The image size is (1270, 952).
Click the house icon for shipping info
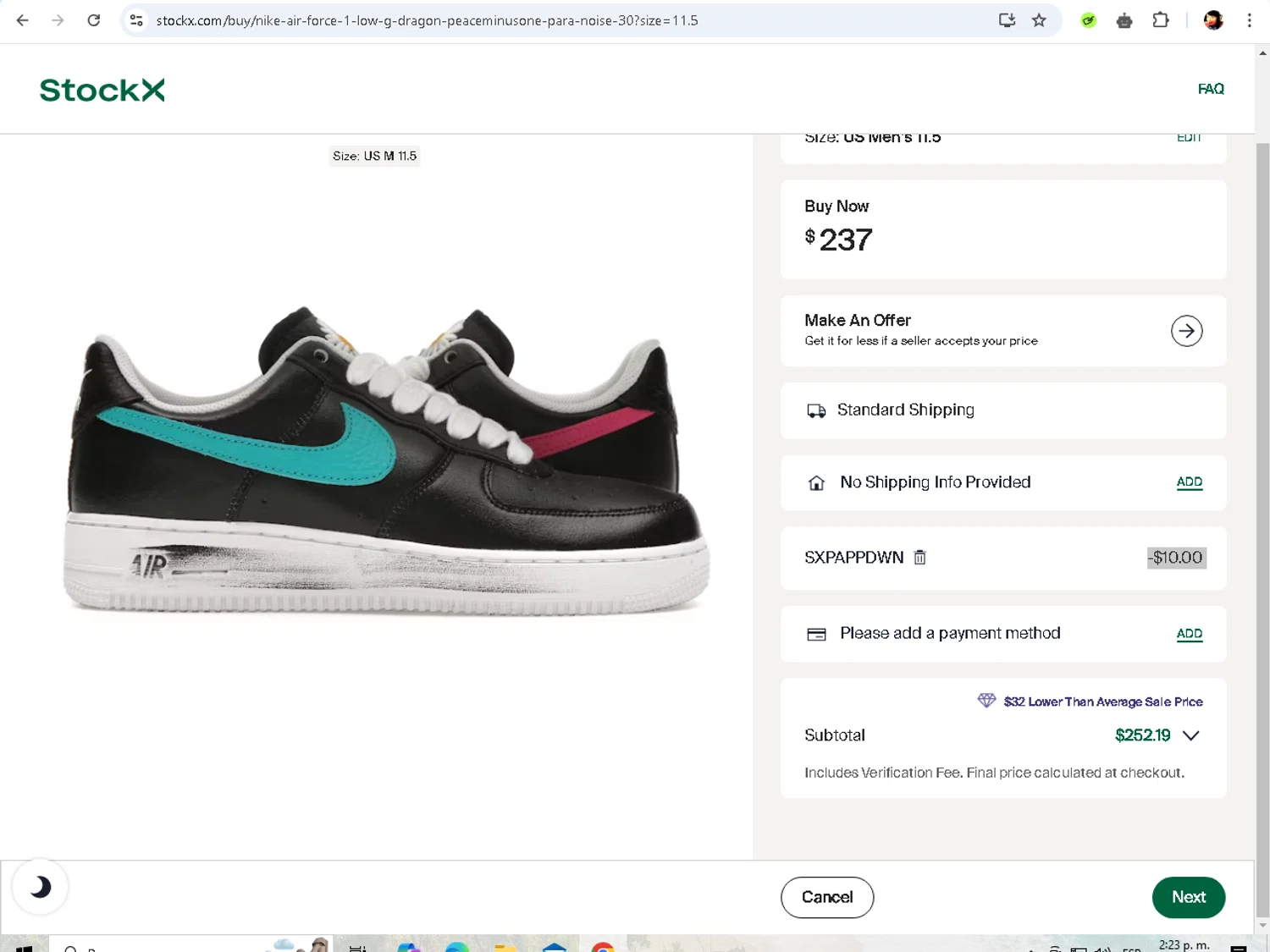pos(816,483)
